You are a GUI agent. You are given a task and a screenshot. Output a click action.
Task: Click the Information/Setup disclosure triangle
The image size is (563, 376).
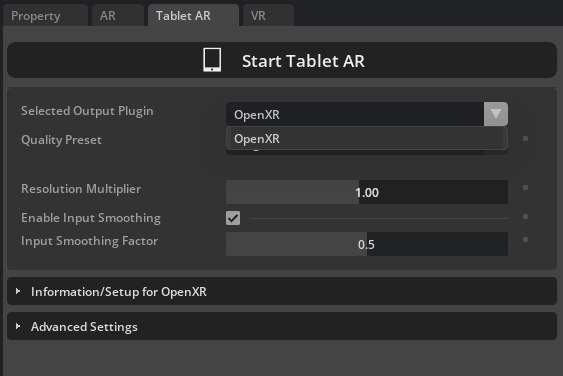(18, 291)
